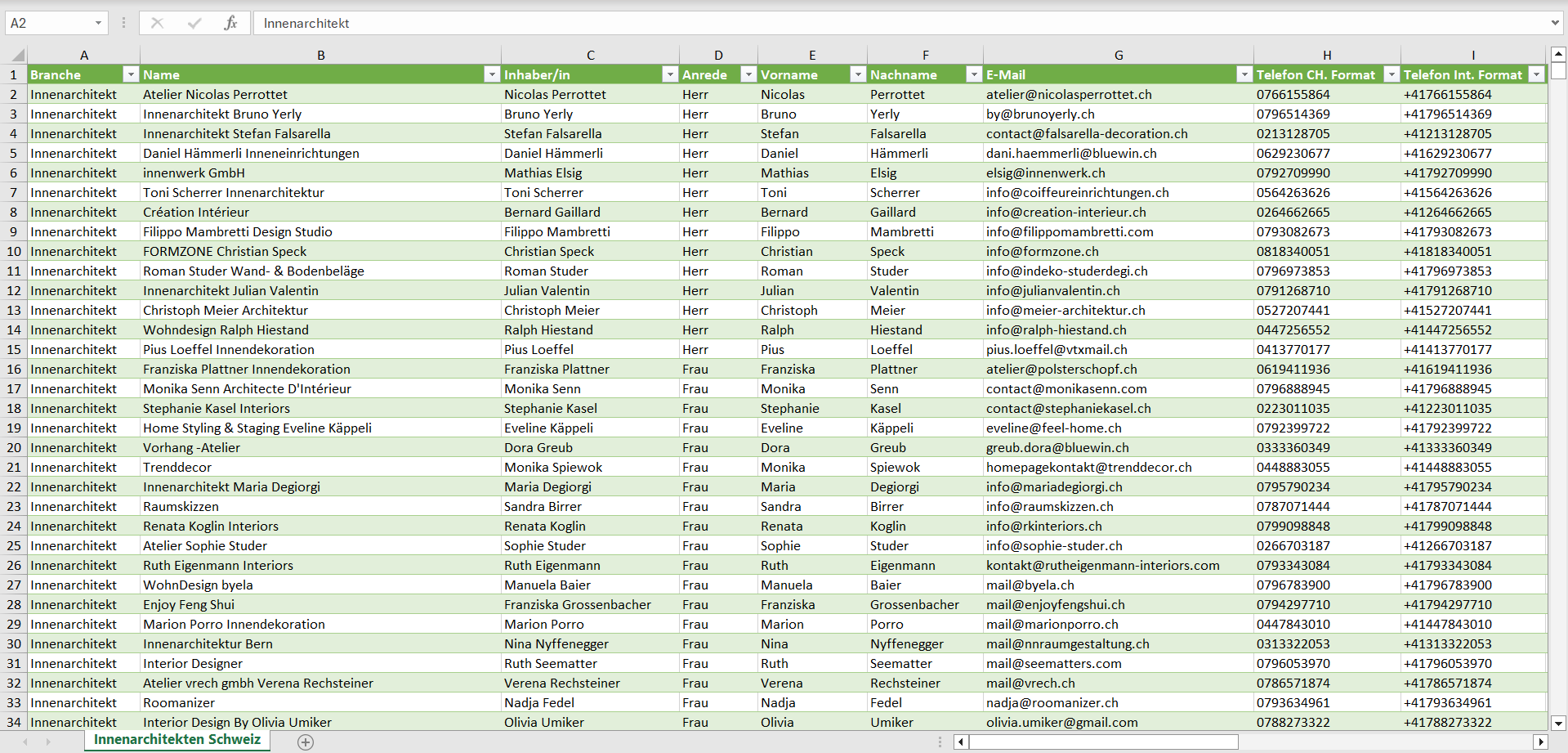Open the Name Box dropdown arrow
This screenshot has width=1568, height=753.
[98, 23]
